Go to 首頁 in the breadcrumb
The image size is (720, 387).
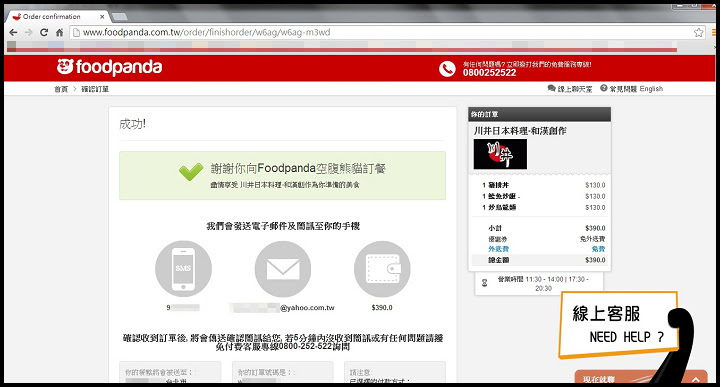click(x=61, y=89)
